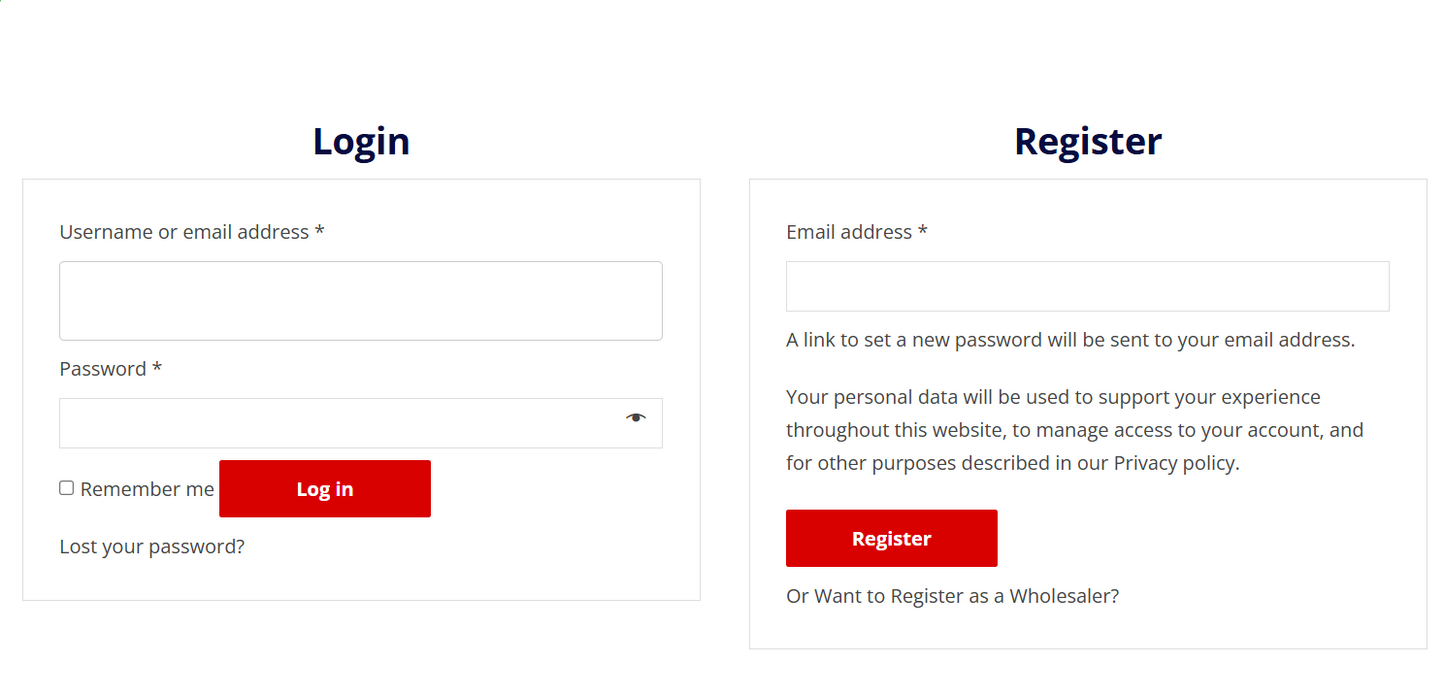Click the Register heading title
Screen dimensions: 1445x696
point(1087,141)
